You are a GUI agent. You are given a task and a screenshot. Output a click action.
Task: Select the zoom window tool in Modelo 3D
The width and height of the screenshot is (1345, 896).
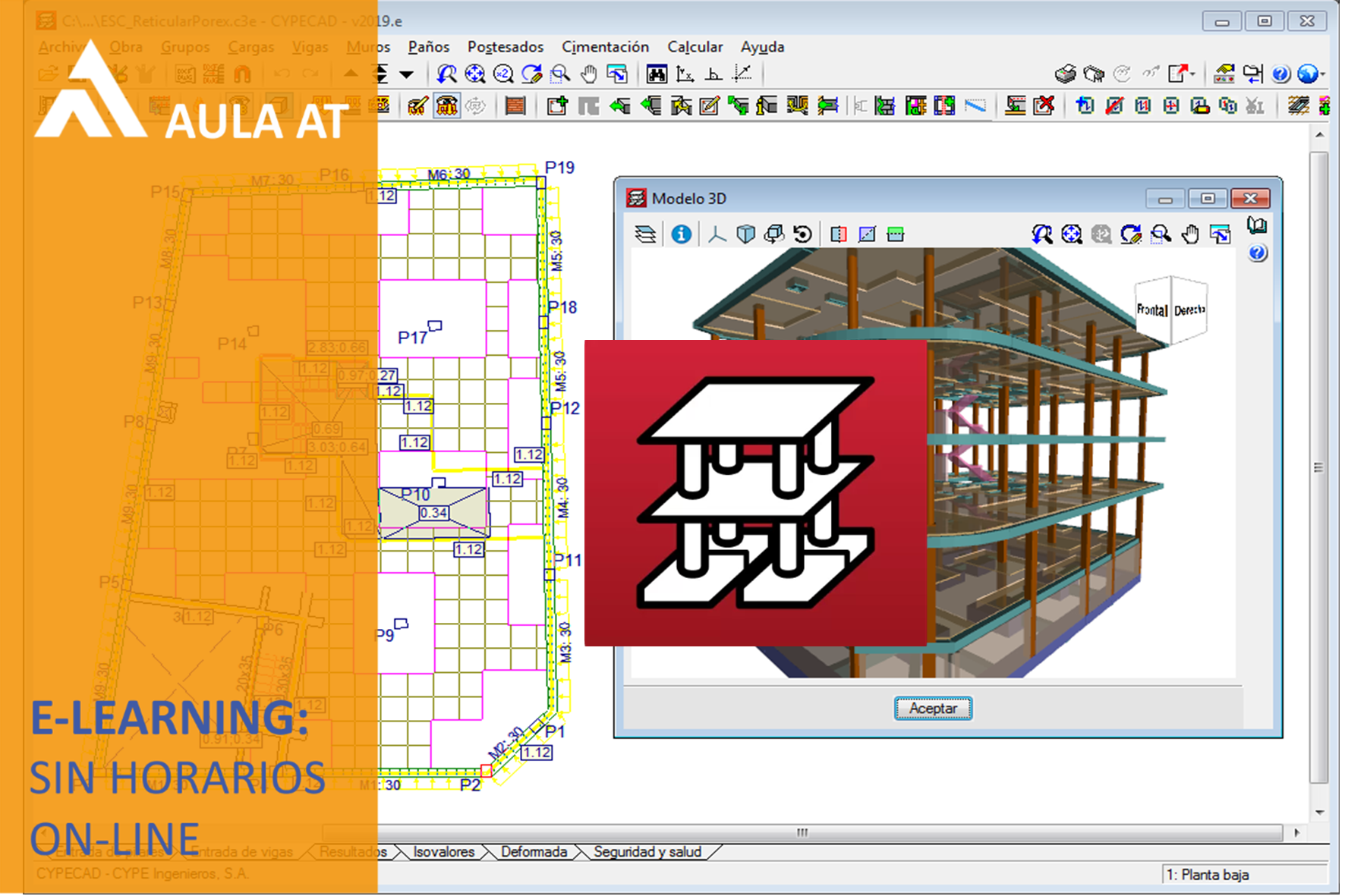[1160, 234]
